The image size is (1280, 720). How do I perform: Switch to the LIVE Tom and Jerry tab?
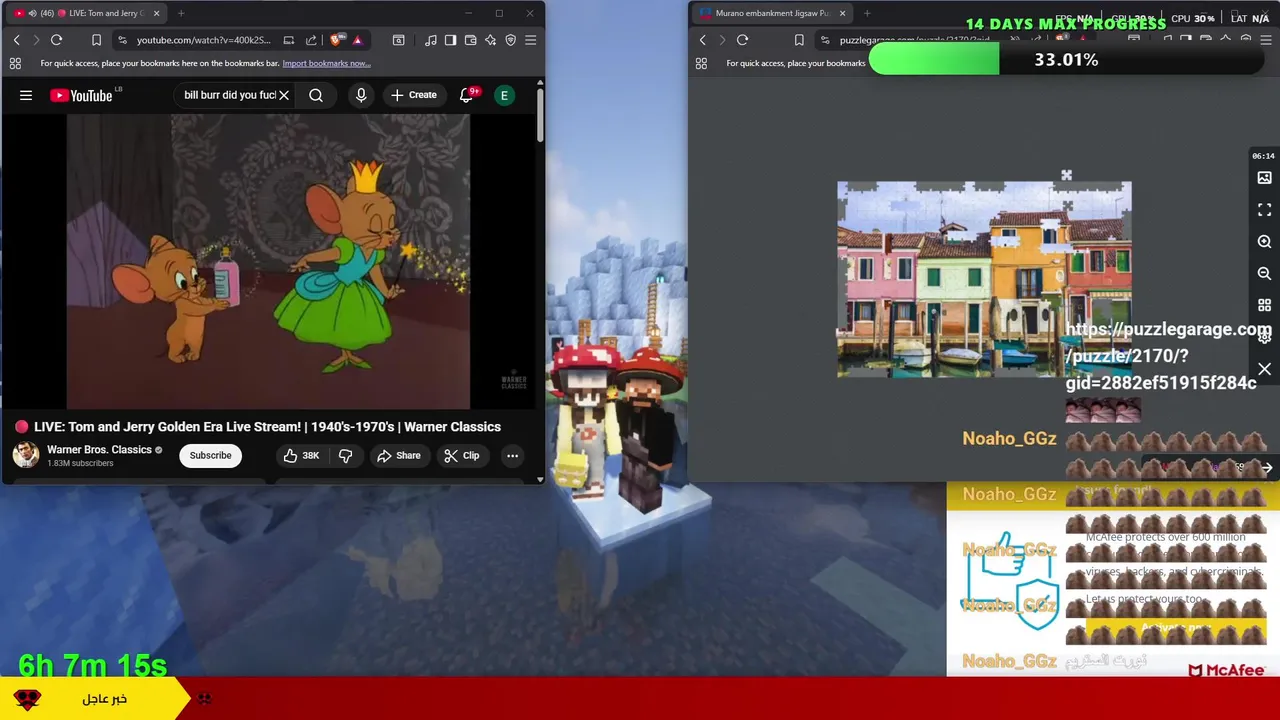point(86,13)
